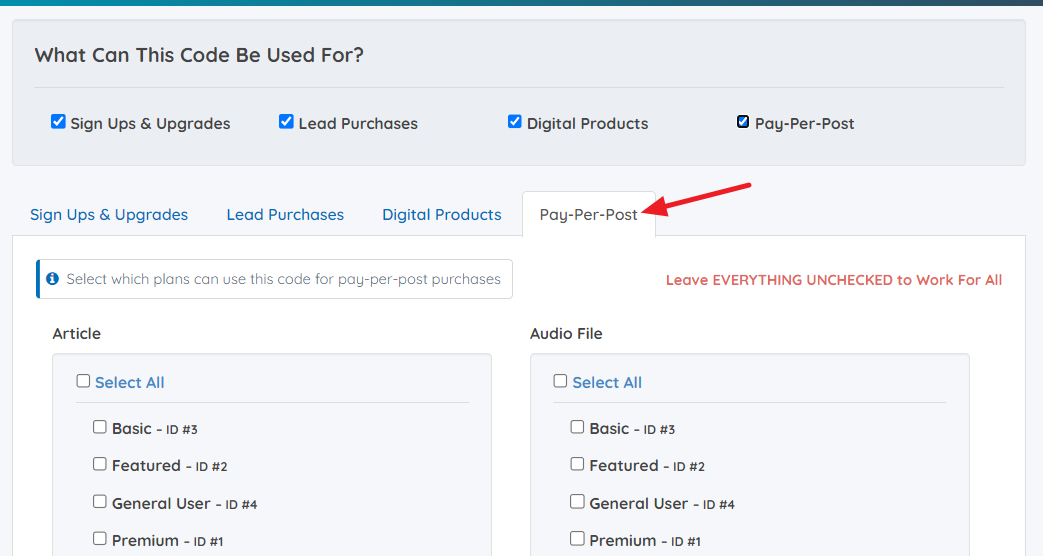Image resolution: width=1043 pixels, height=556 pixels.
Task: Check Premium ID #1 under Audio File
Action: point(577,539)
